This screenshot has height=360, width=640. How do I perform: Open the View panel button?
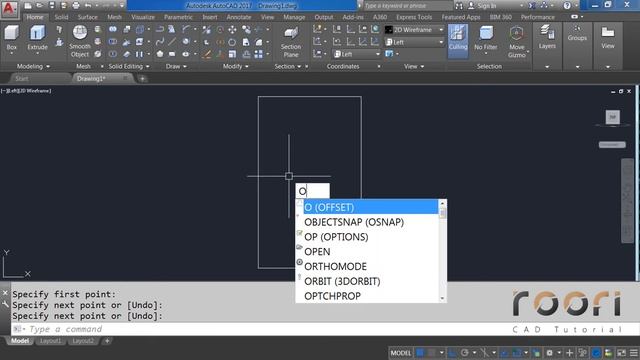[608, 37]
